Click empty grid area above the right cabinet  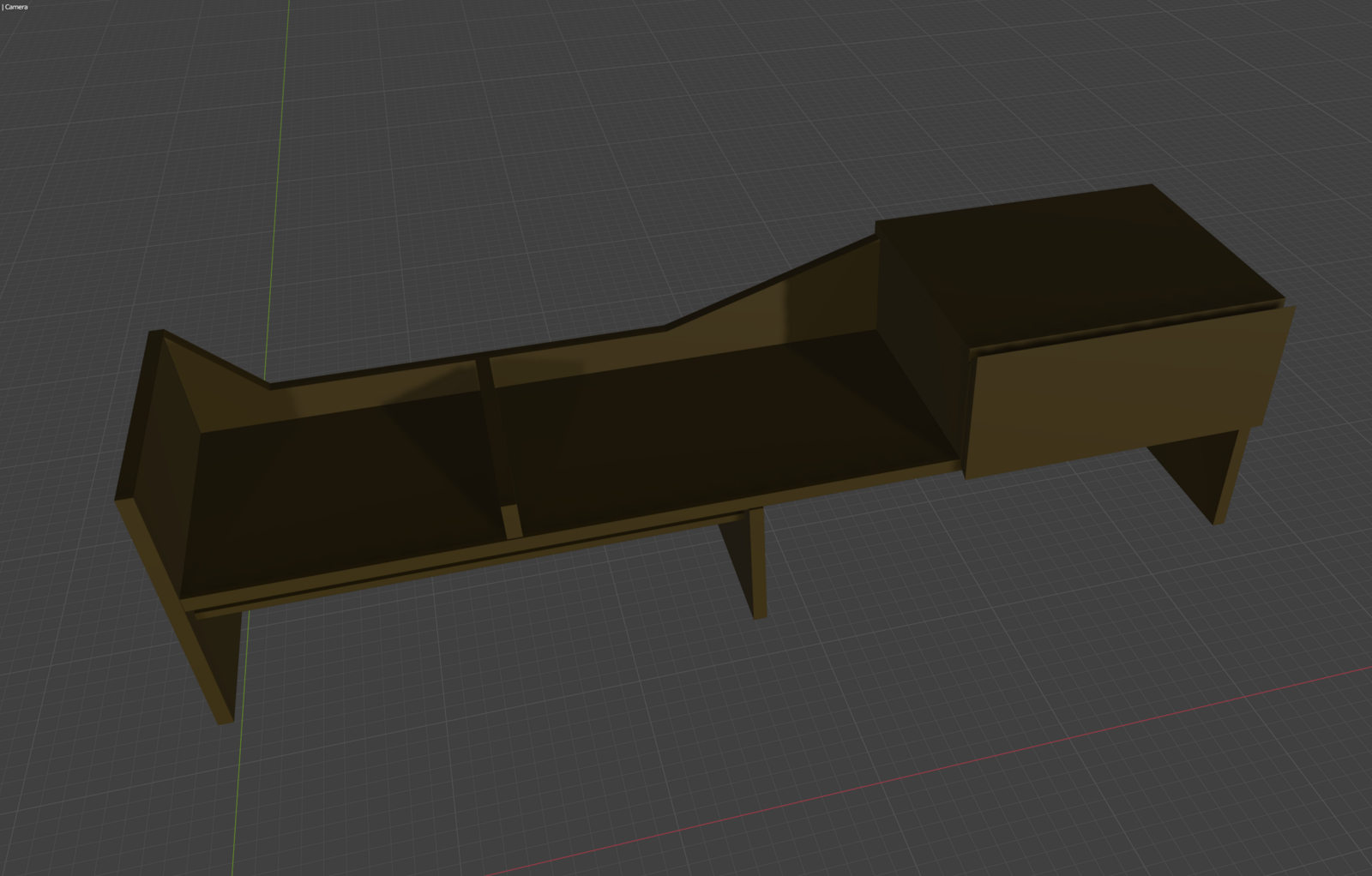click(1029, 103)
